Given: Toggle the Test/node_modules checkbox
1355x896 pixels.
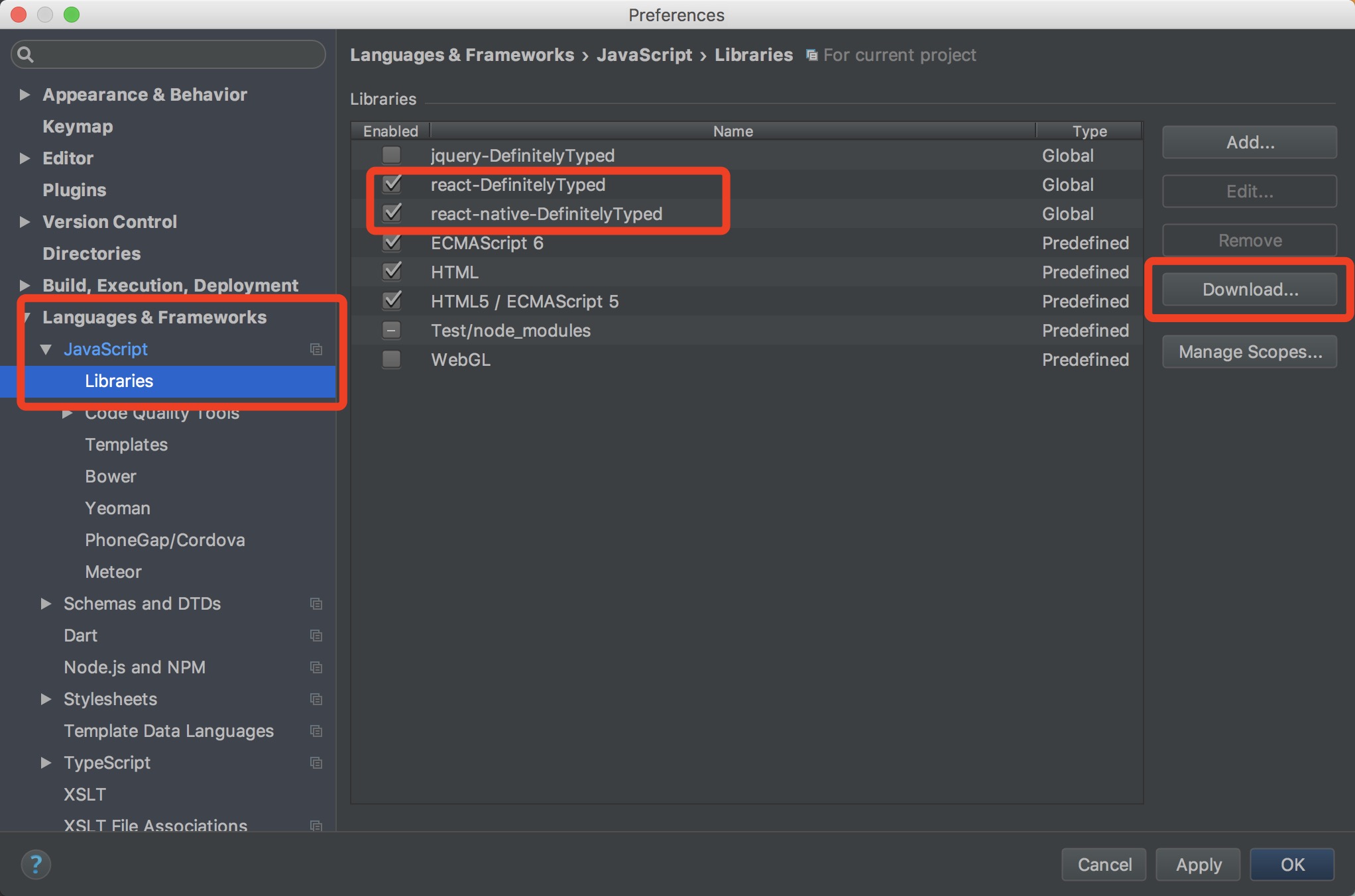Looking at the screenshot, I should pos(392,330).
